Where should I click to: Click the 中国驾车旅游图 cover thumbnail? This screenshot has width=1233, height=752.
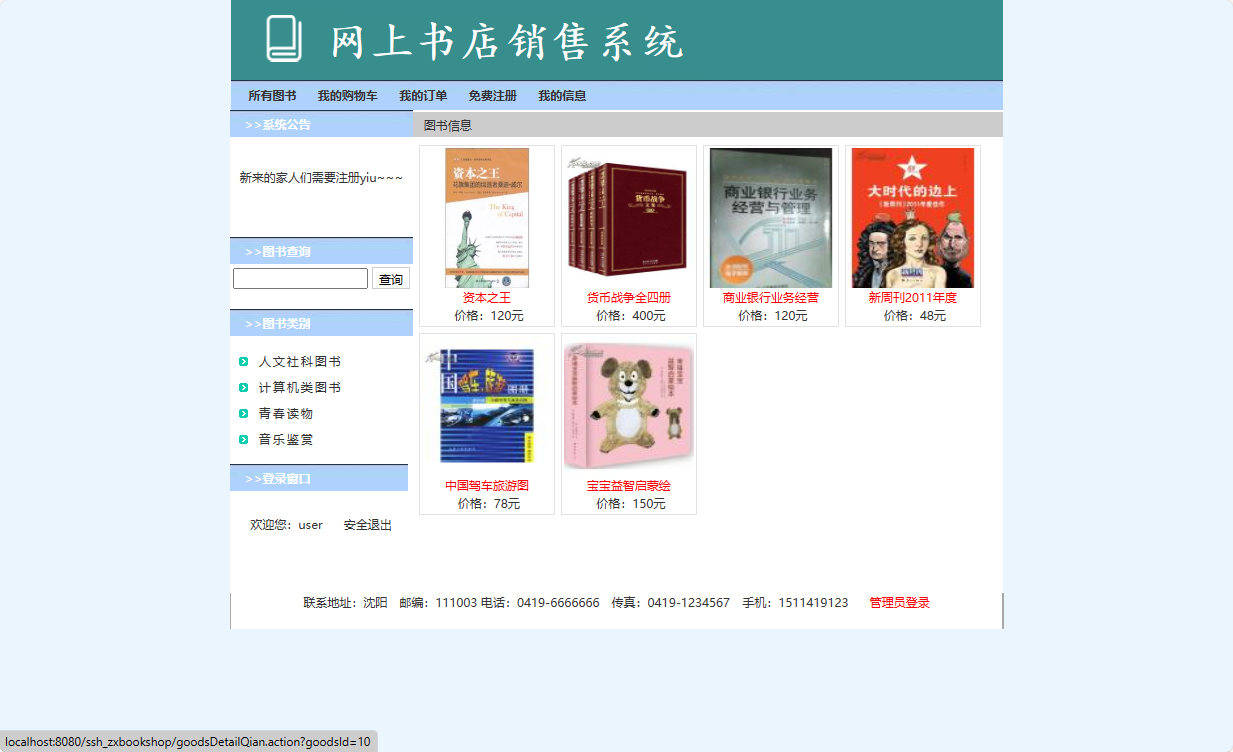pyautogui.click(x=486, y=404)
